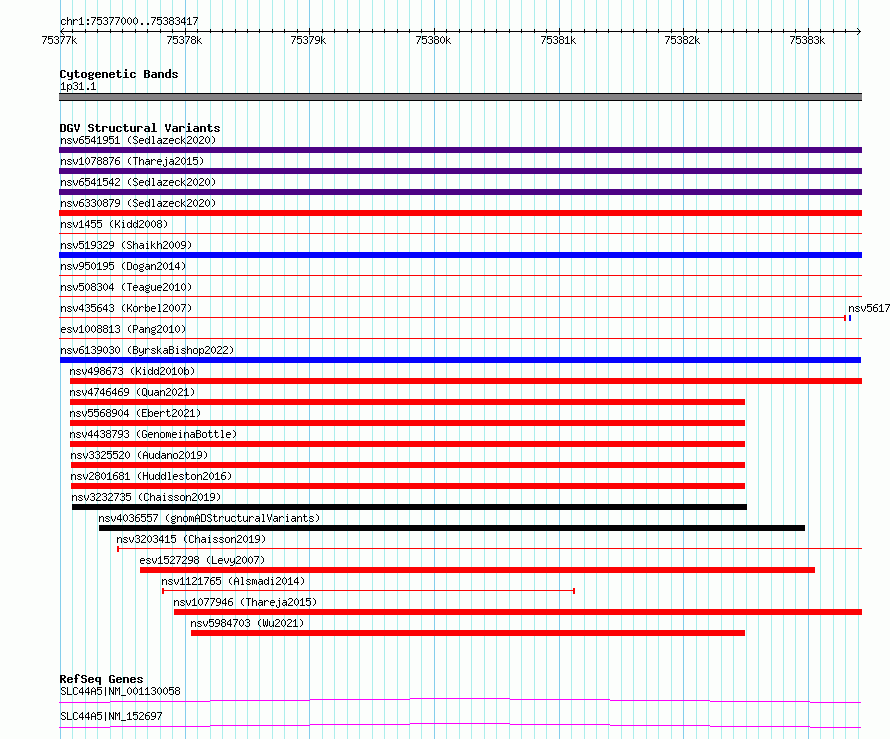This screenshot has width=890, height=739.
Task: Select nsv3325520 (Audano2019) label
Action: 139,455
